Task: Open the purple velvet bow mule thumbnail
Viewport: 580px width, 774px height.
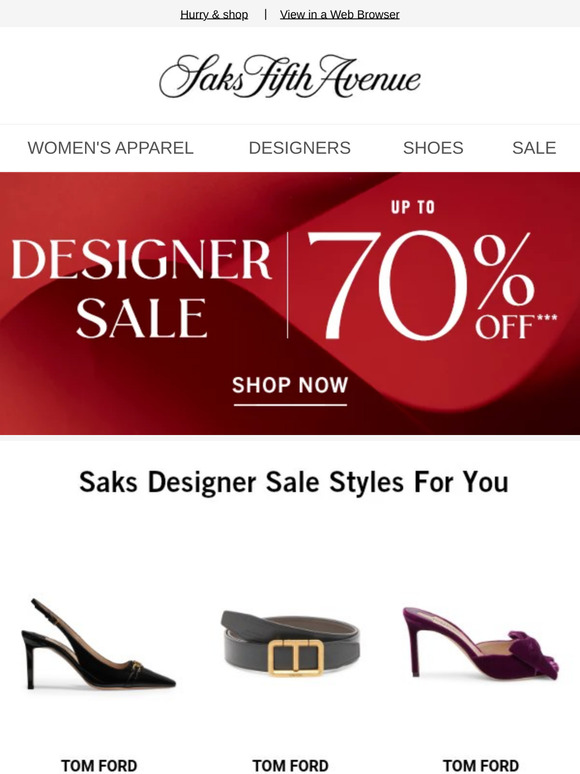Action: (x=481, y=642)
